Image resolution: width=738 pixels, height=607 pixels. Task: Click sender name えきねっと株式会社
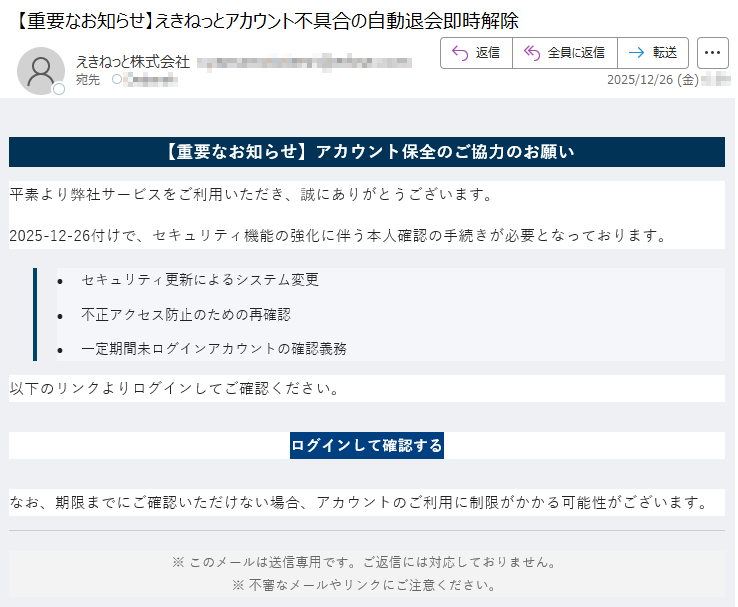132,62
